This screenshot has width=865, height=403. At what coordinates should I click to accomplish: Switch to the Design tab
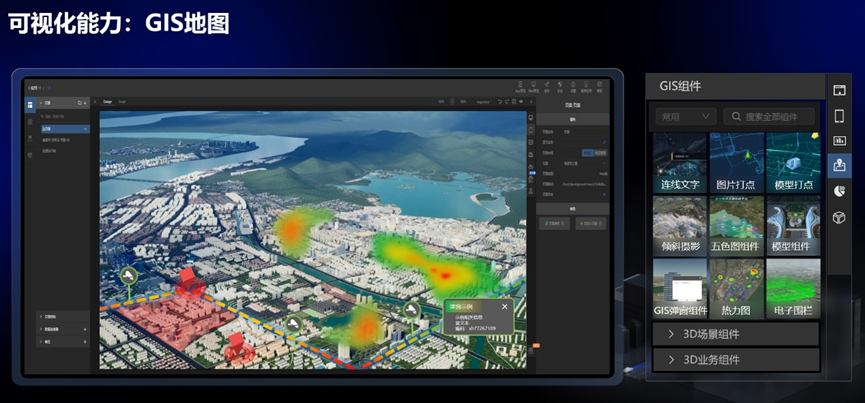tap(108, 101)
